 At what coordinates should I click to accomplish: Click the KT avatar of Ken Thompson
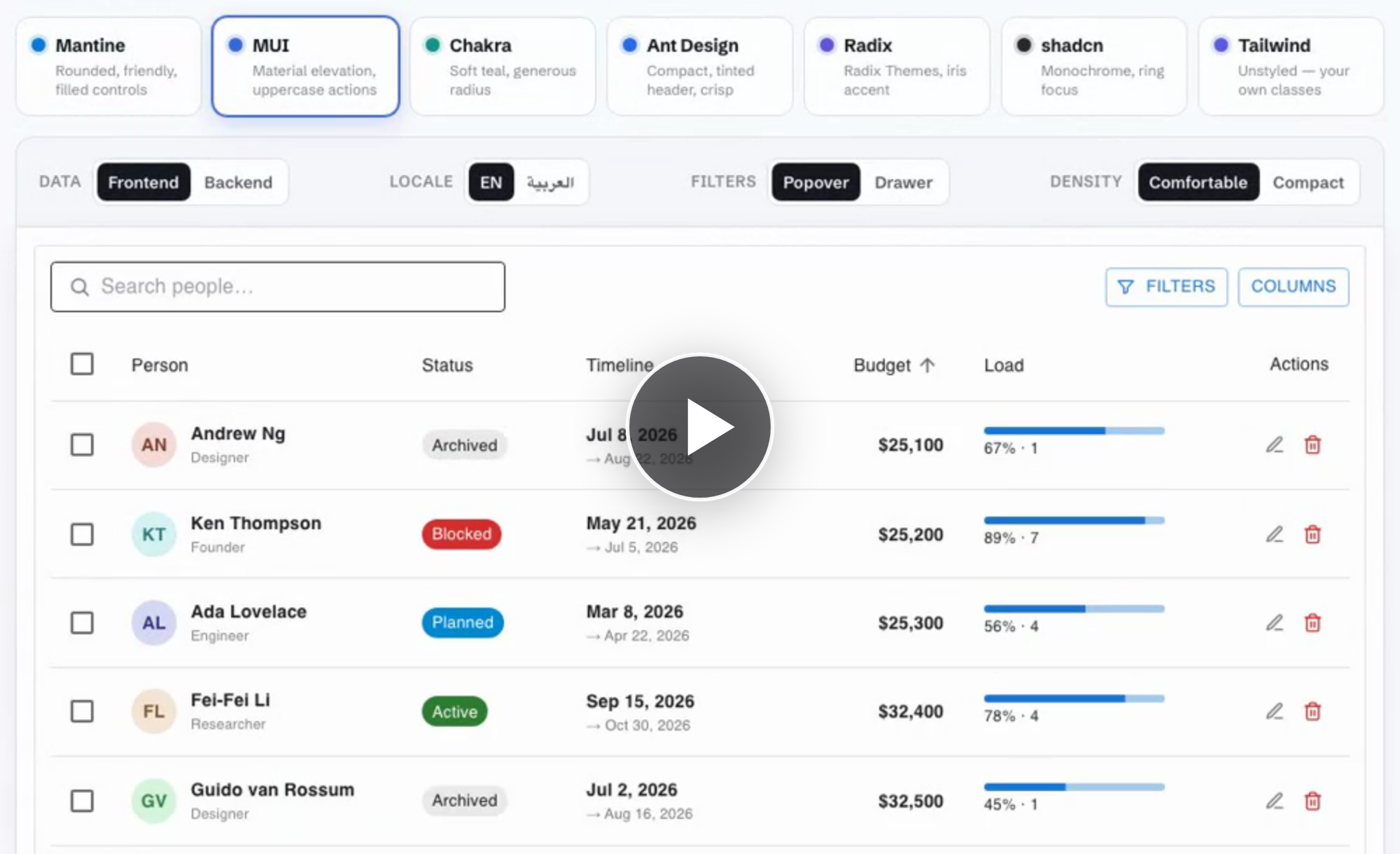click(154, 534)
